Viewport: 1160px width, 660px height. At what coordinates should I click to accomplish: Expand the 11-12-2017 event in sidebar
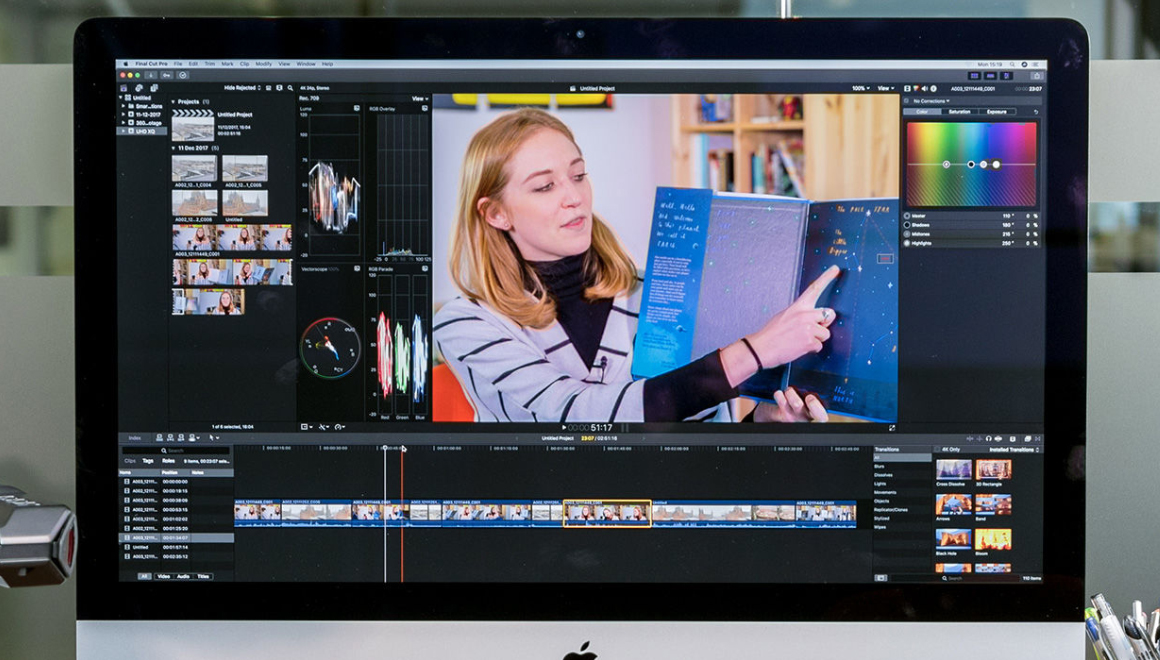[124, 115]
